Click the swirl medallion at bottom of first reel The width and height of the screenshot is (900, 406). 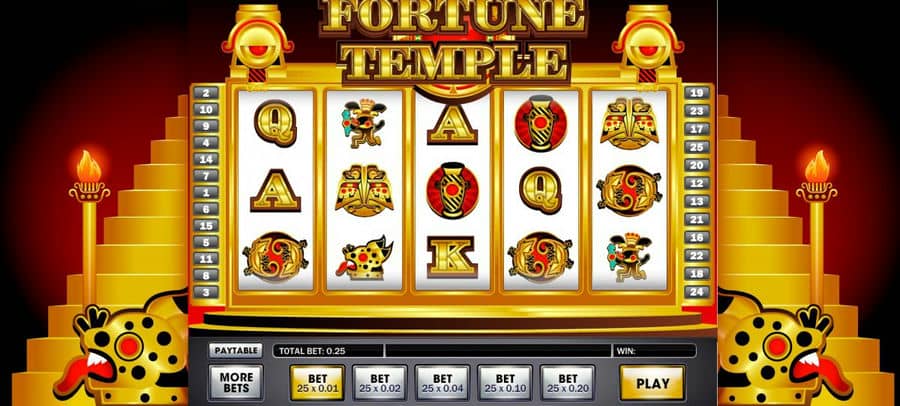[x=275, y=257]
